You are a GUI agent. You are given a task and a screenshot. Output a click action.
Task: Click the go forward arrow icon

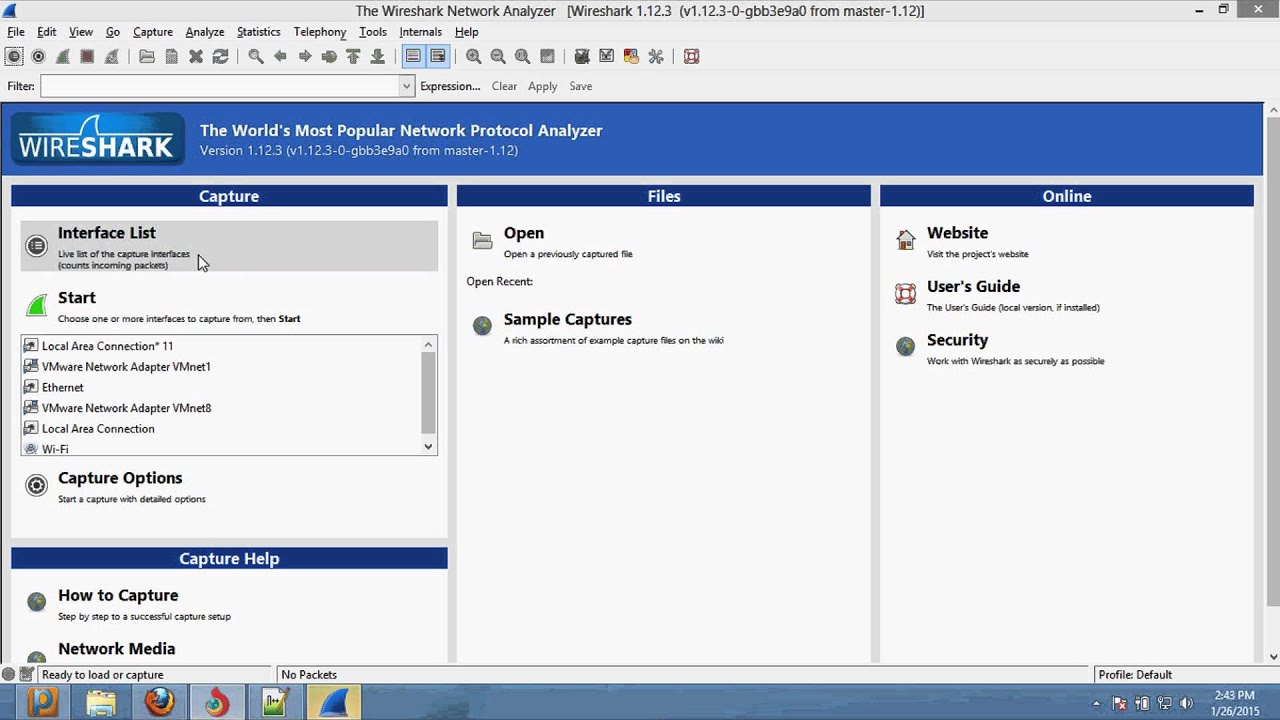pos(305,57)
